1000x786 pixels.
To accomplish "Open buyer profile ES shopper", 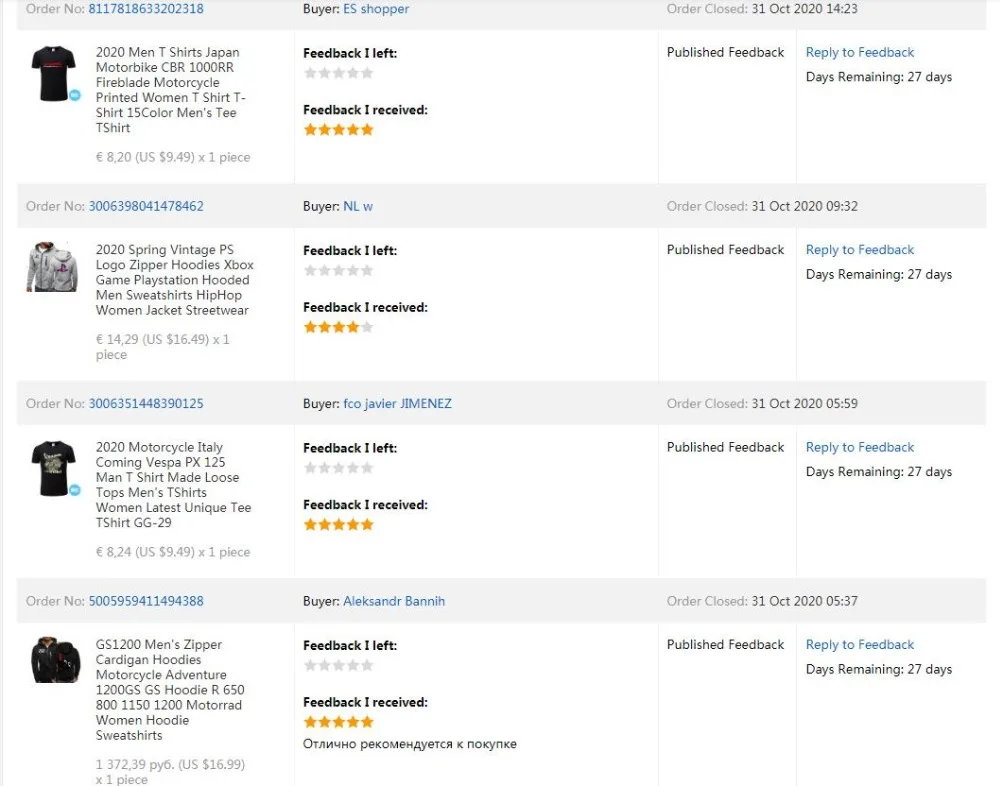I will pos(376,9).
